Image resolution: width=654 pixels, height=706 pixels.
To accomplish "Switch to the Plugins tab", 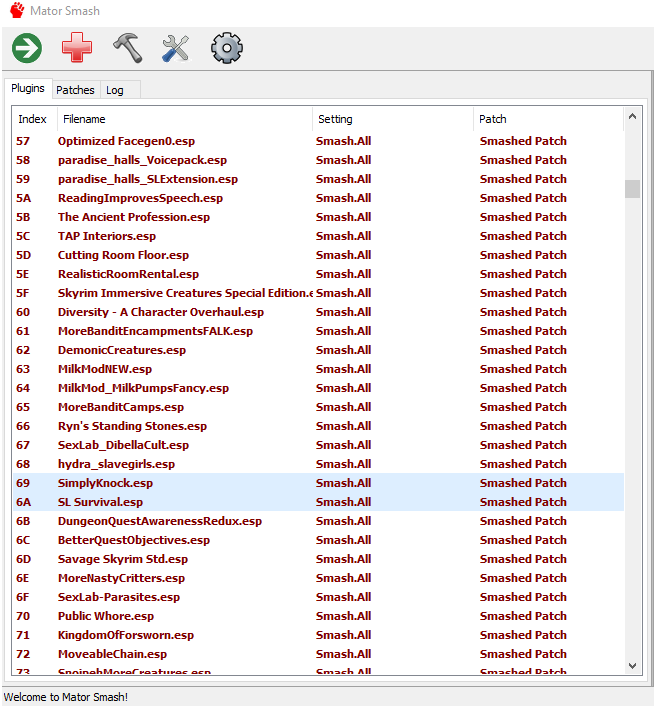I will coord(28,88).
